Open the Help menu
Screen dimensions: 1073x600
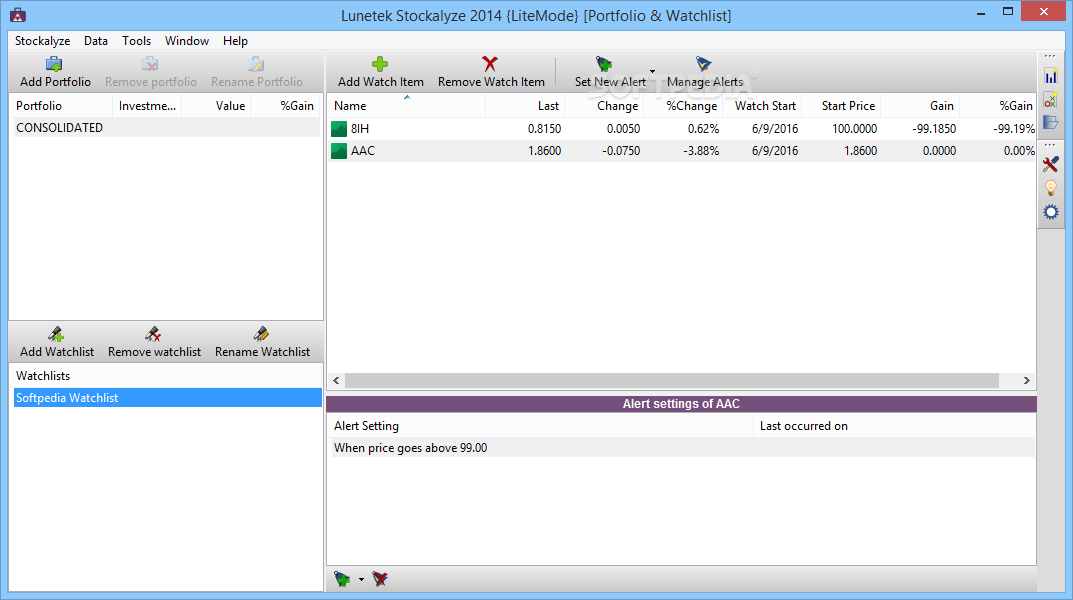point(235,41)
